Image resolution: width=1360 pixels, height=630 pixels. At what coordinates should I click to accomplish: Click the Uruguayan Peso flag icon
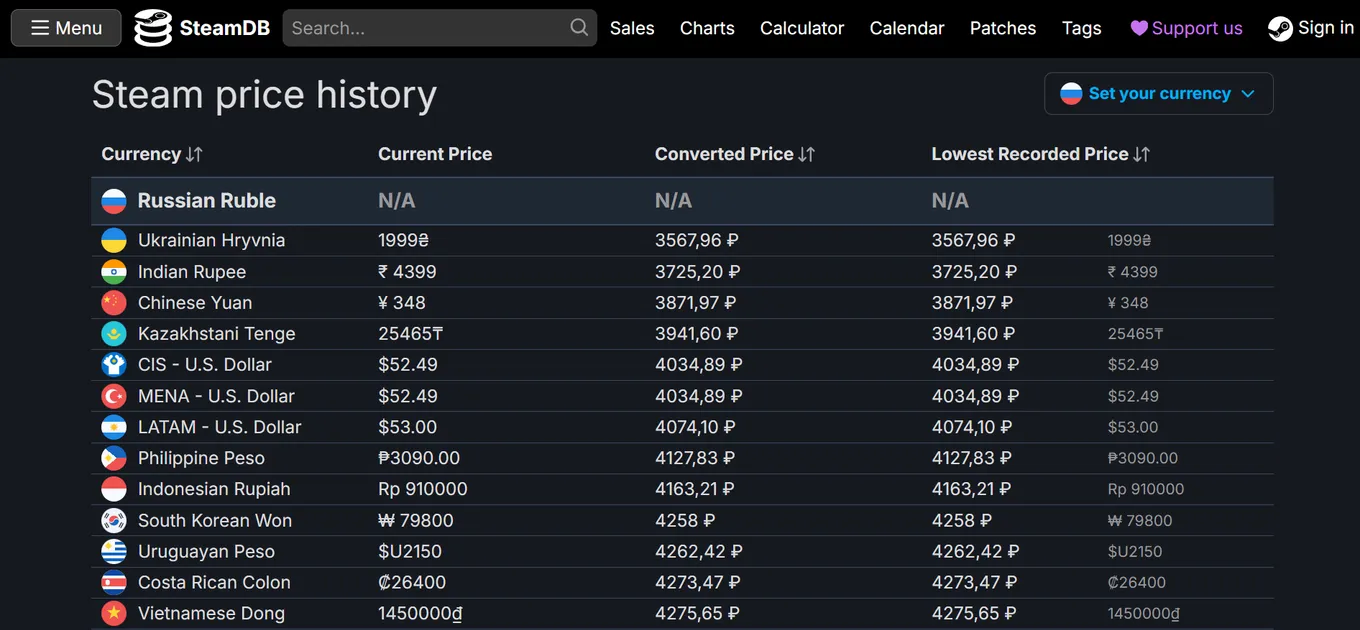tap(114, 551)
